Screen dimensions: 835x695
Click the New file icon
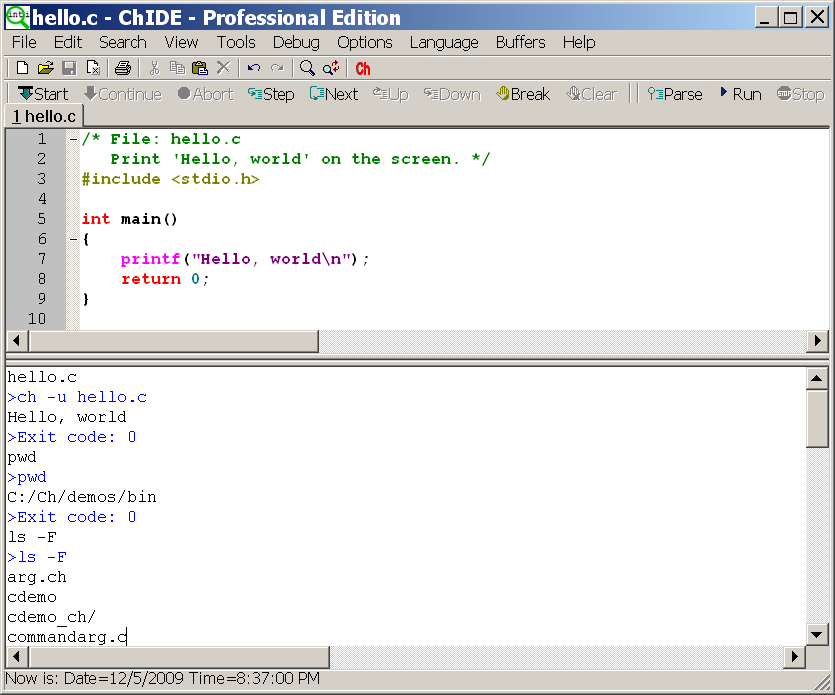[22, 68]
